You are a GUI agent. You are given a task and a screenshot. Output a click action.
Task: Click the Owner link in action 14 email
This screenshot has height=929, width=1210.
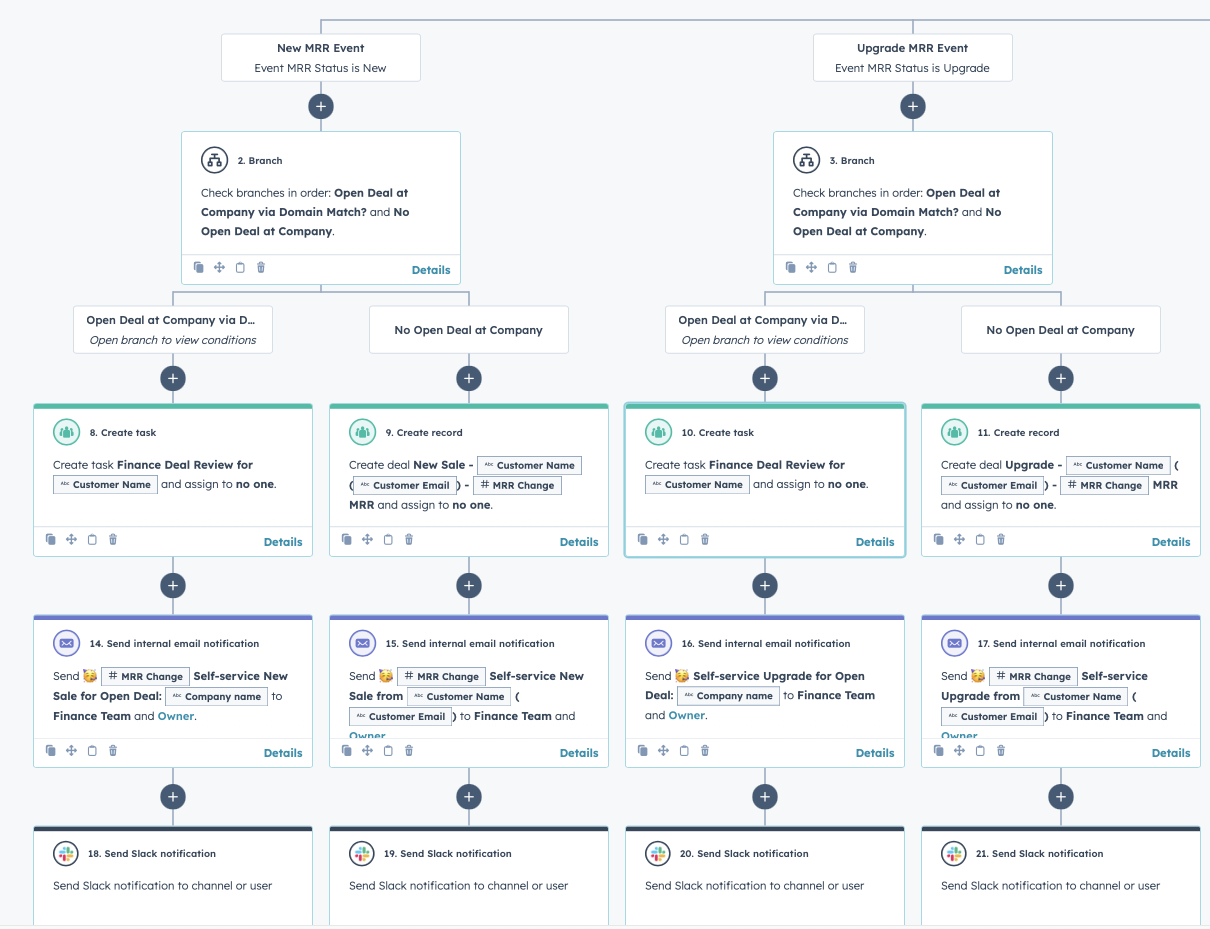click(176, 716)
